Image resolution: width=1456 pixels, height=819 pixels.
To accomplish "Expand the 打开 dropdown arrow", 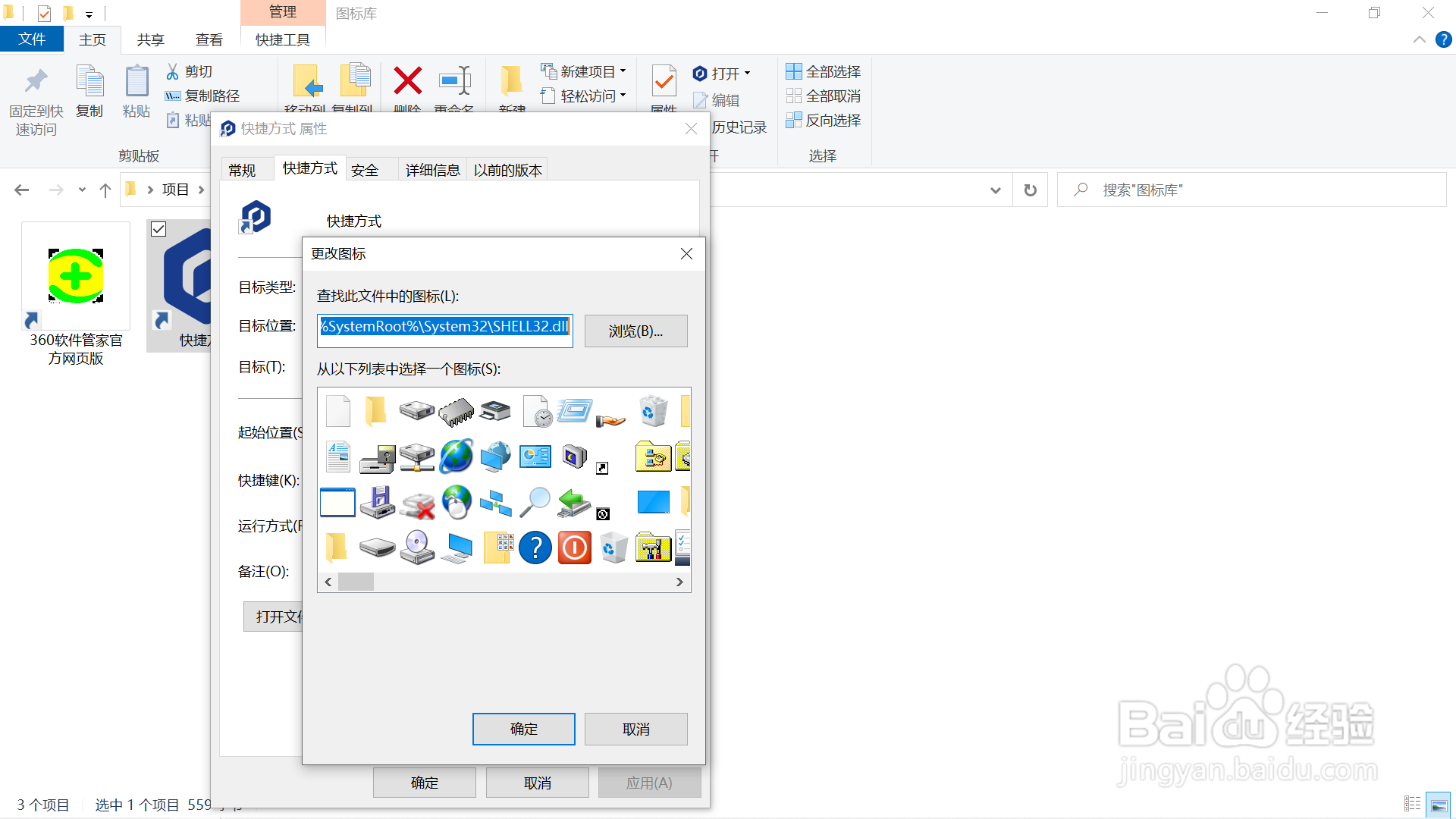I will click(x=746, y=73).
